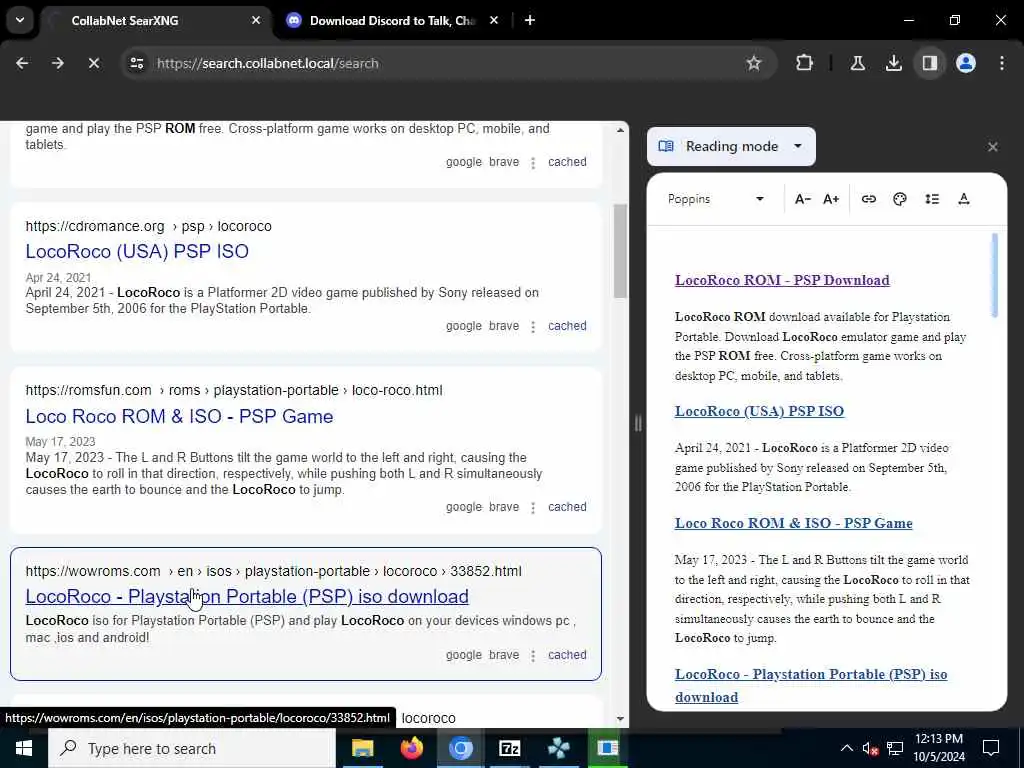Launch Firefox from the taskbar
Screen dimensions: 1024x768
[411, 748]
